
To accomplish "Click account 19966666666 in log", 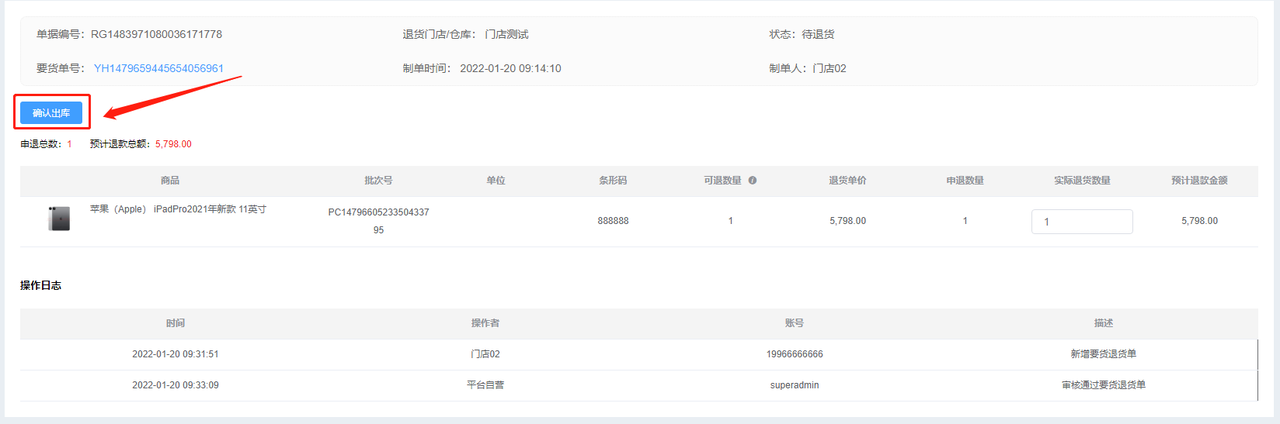I will point(794,354).
